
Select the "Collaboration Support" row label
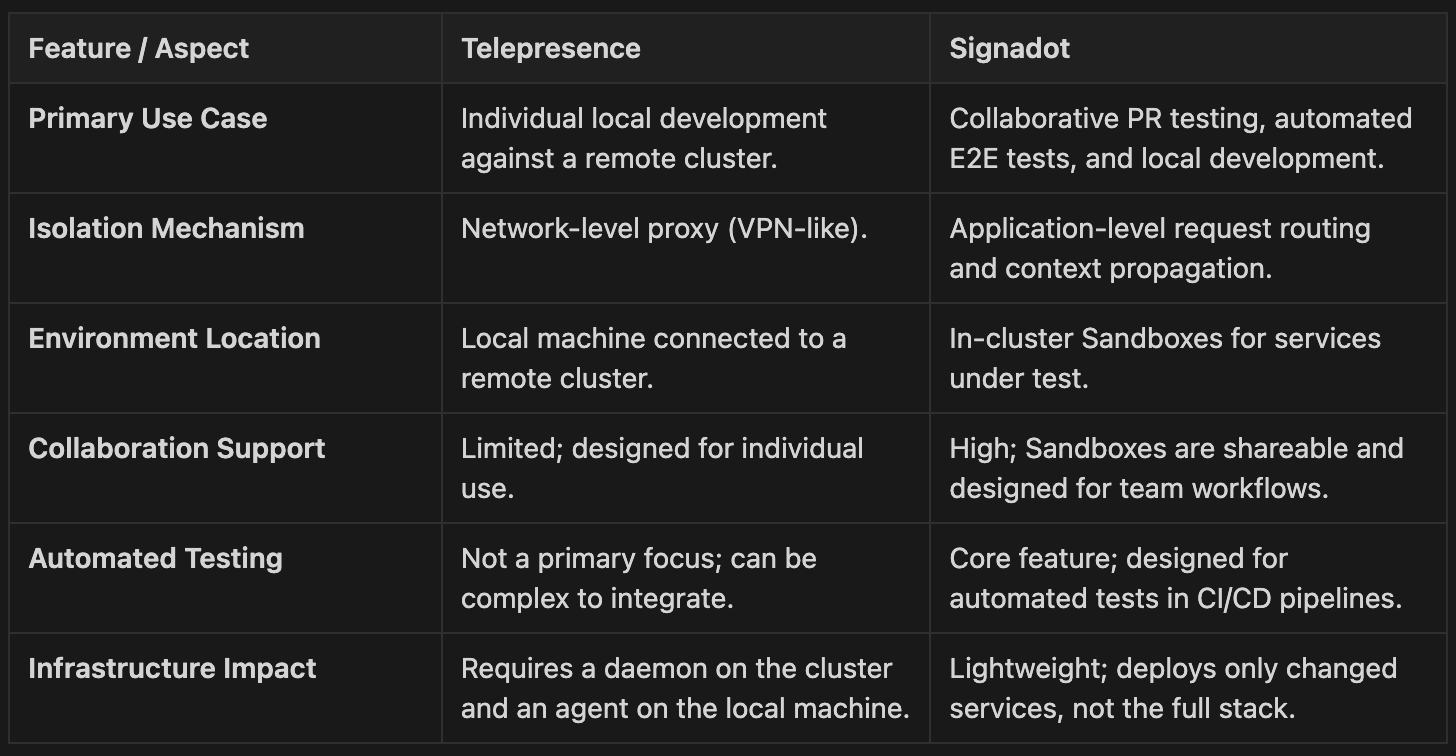[x=177, y=448]
